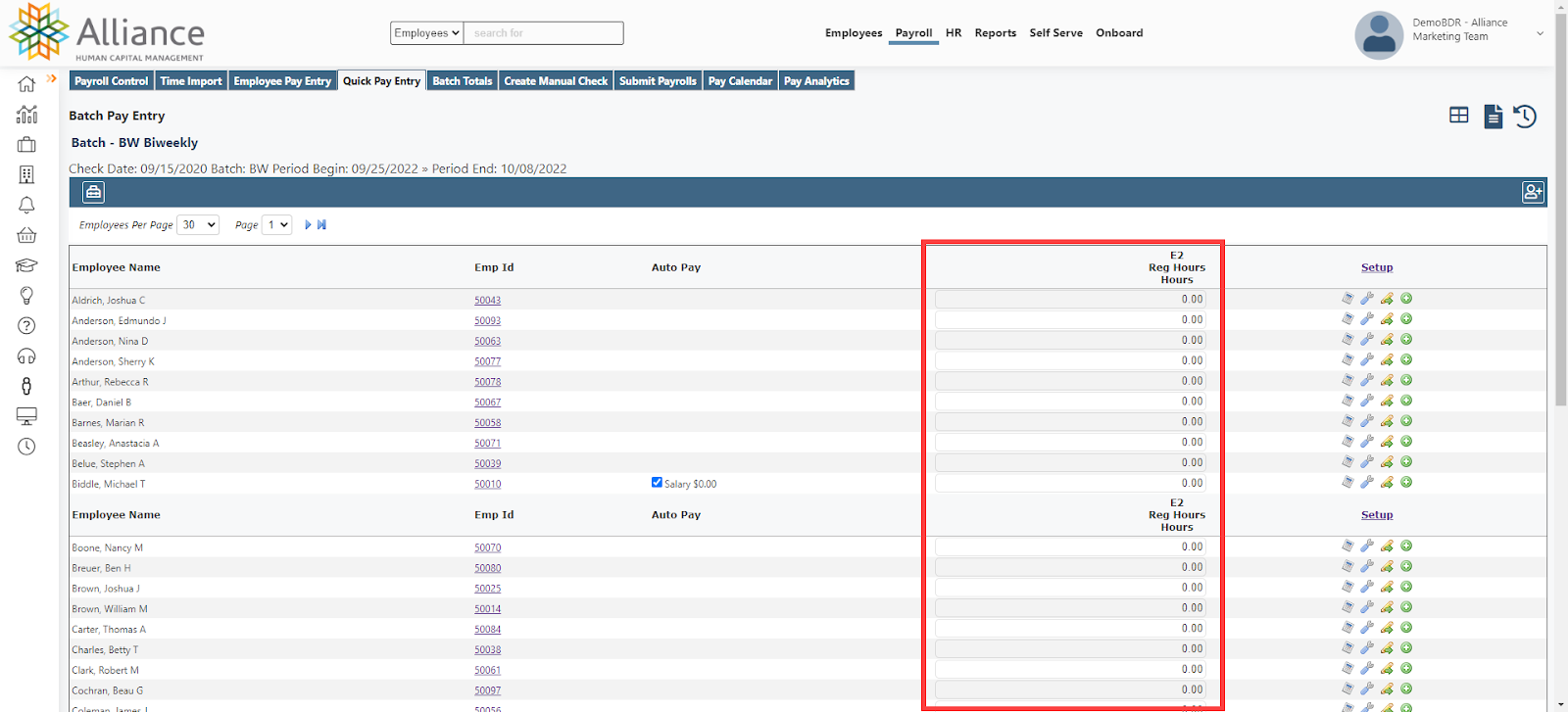Open employee ID 50077 link
This screenshot has width=1568, height=712.
pyautogui.click(x=487, y=361)
